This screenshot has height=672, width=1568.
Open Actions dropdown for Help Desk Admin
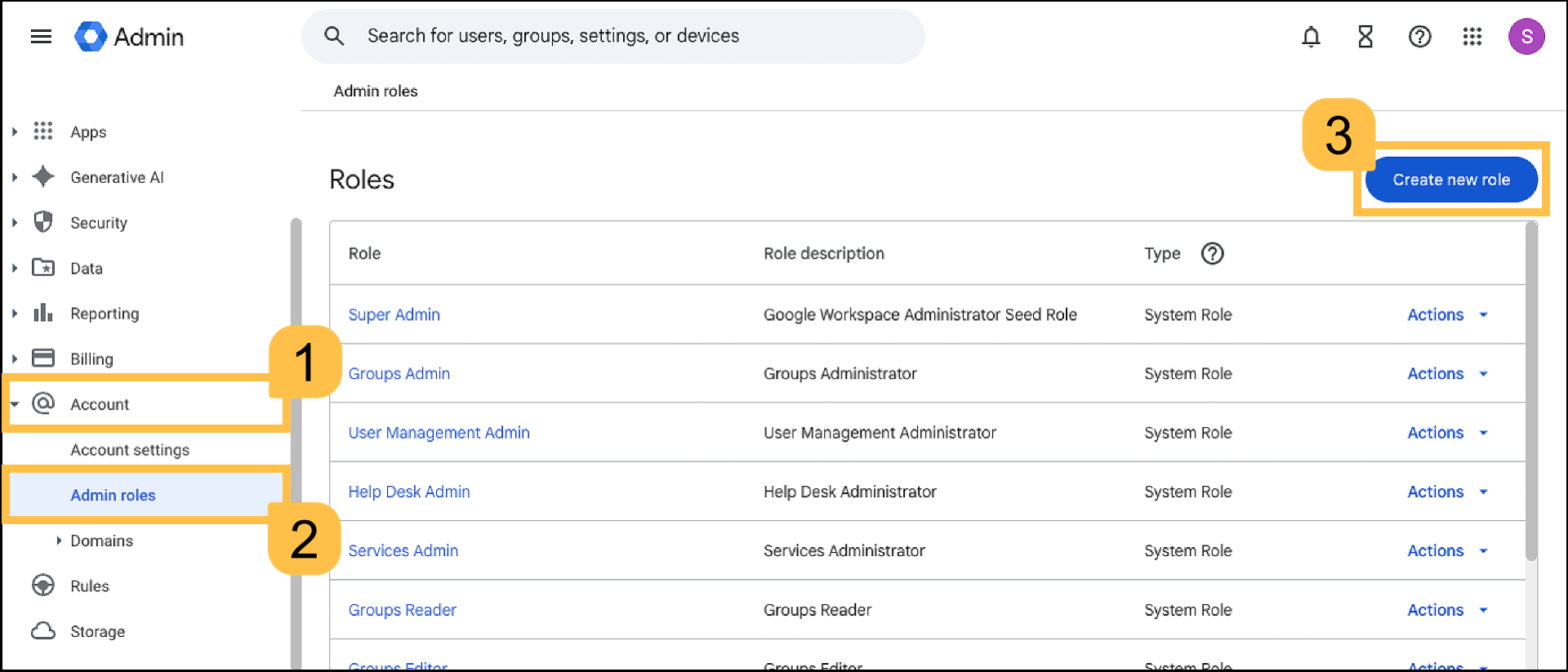(1448, 492)
